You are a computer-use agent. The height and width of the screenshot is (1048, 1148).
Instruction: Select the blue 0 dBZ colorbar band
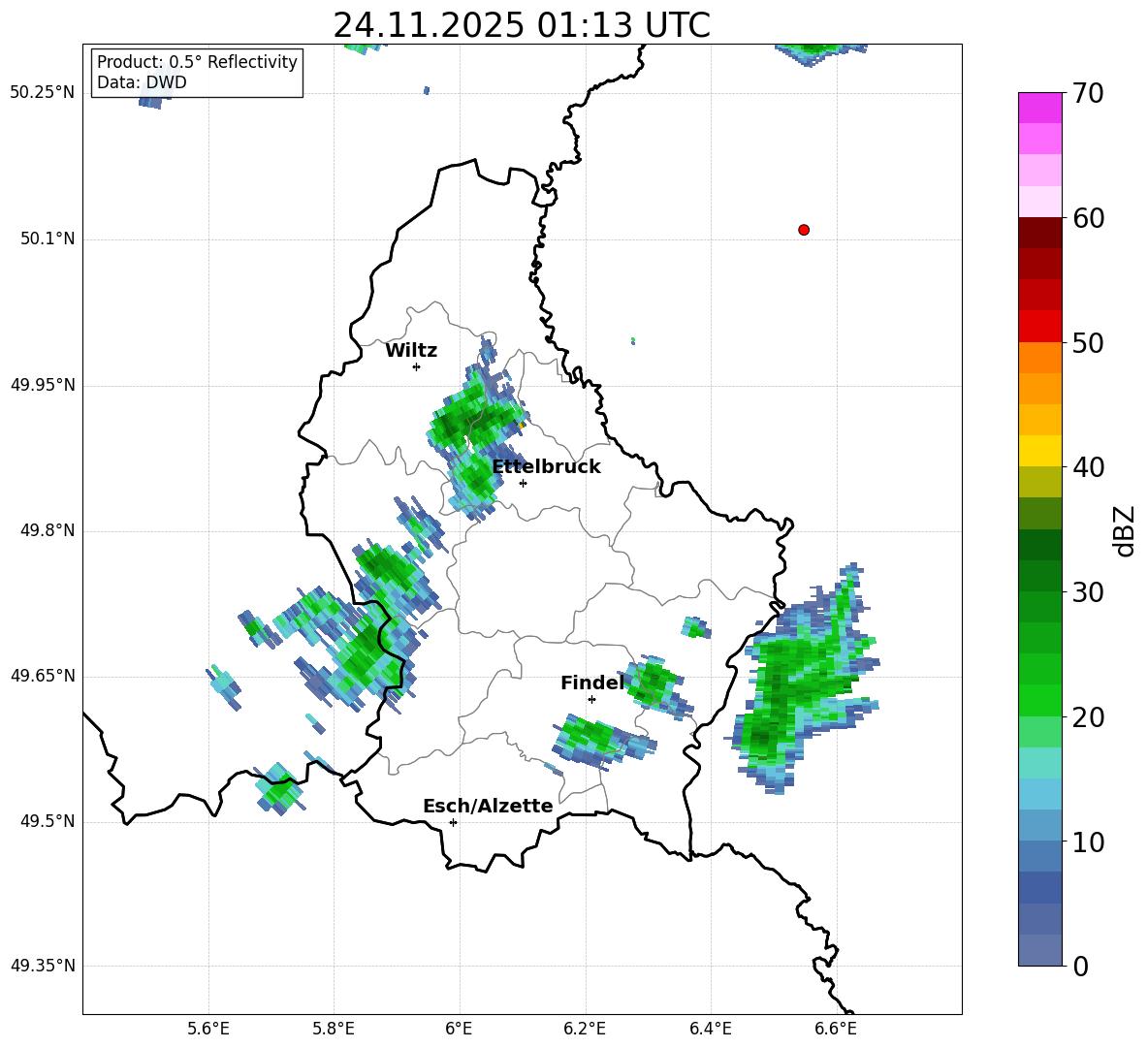pyautogui.click(x=1039, y=950)
